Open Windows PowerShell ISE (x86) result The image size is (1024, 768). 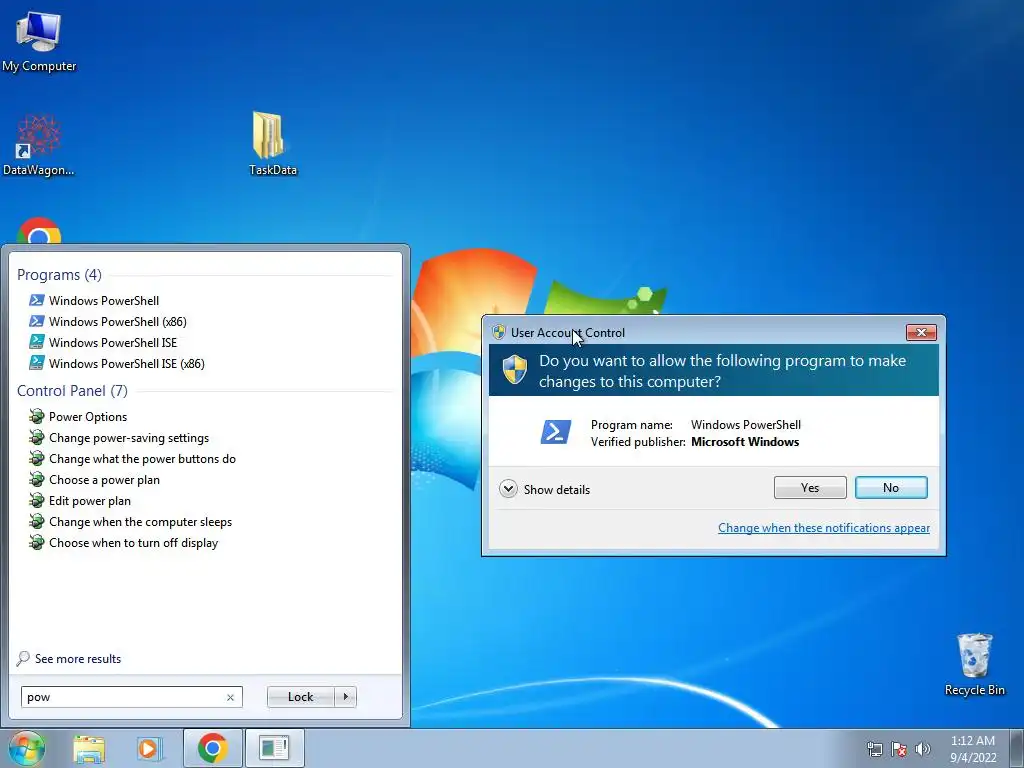click(127, 364)
